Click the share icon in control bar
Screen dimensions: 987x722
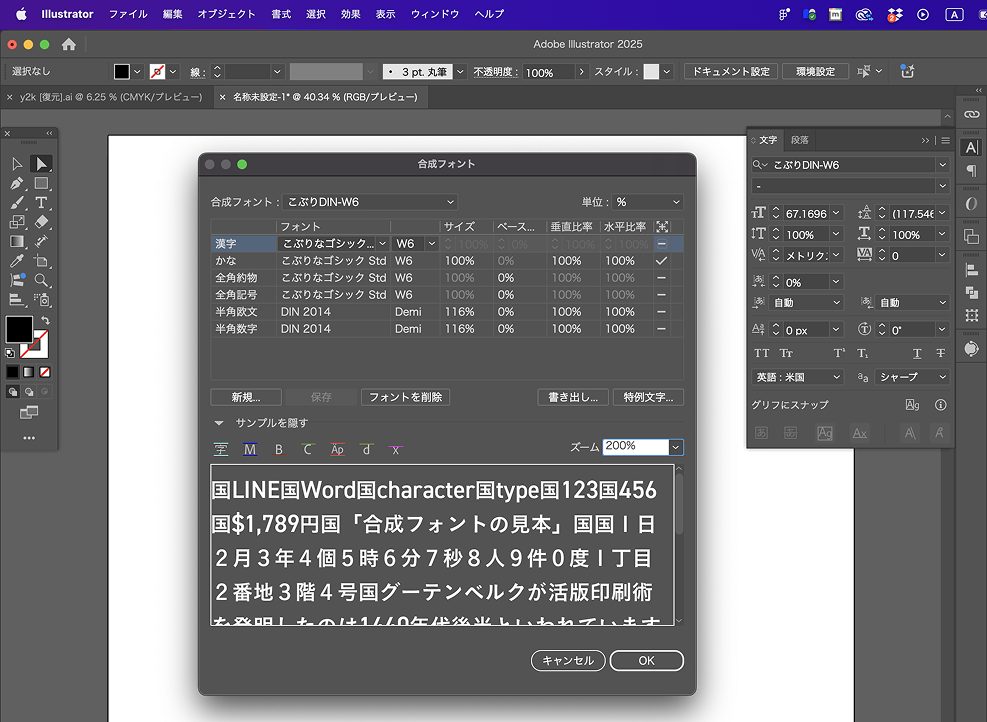click(x=907, y=71)
